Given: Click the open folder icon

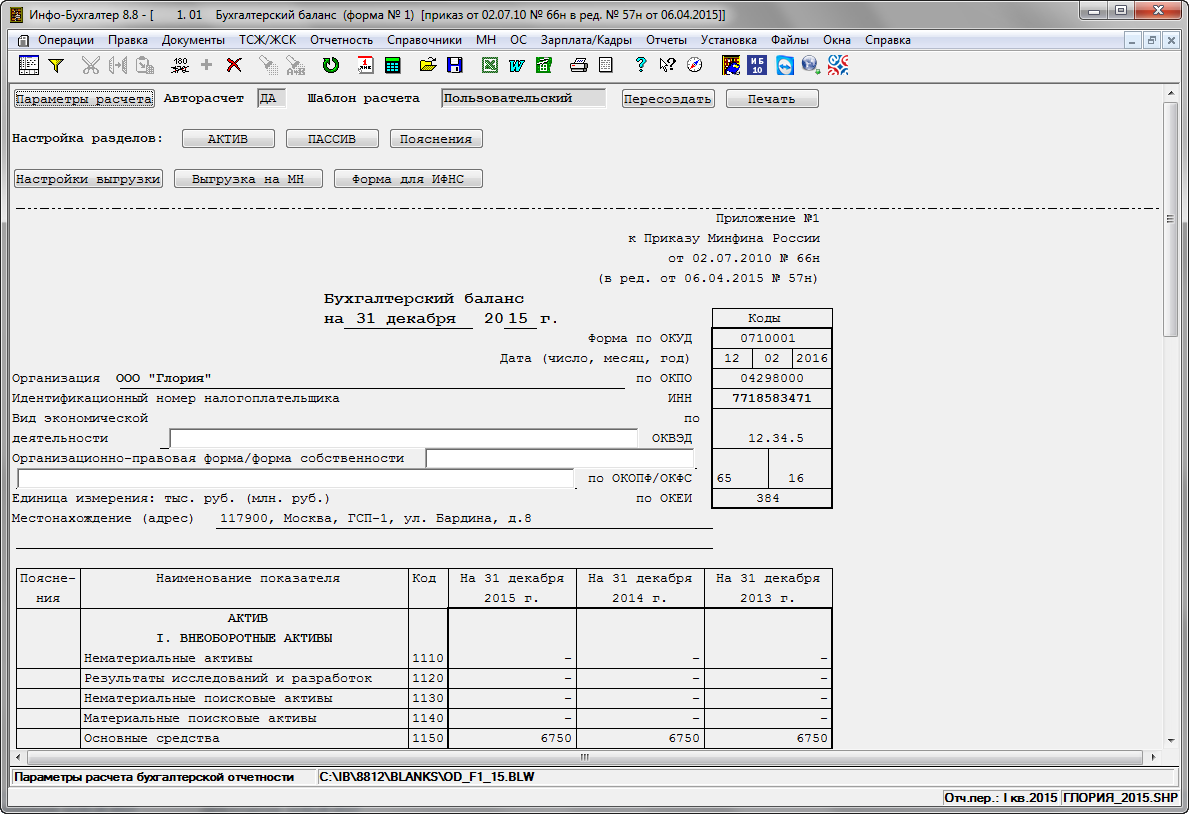Looking at the screenshot, I should click(x=428, y=65).
